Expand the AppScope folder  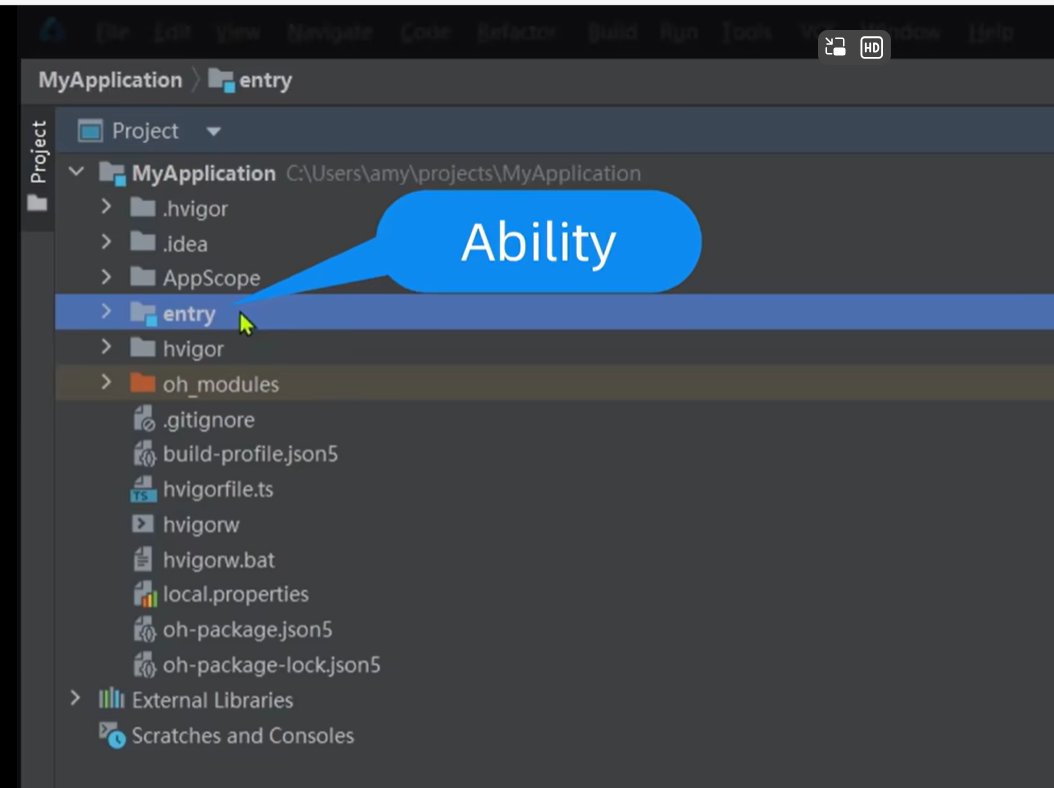point(107,278)
